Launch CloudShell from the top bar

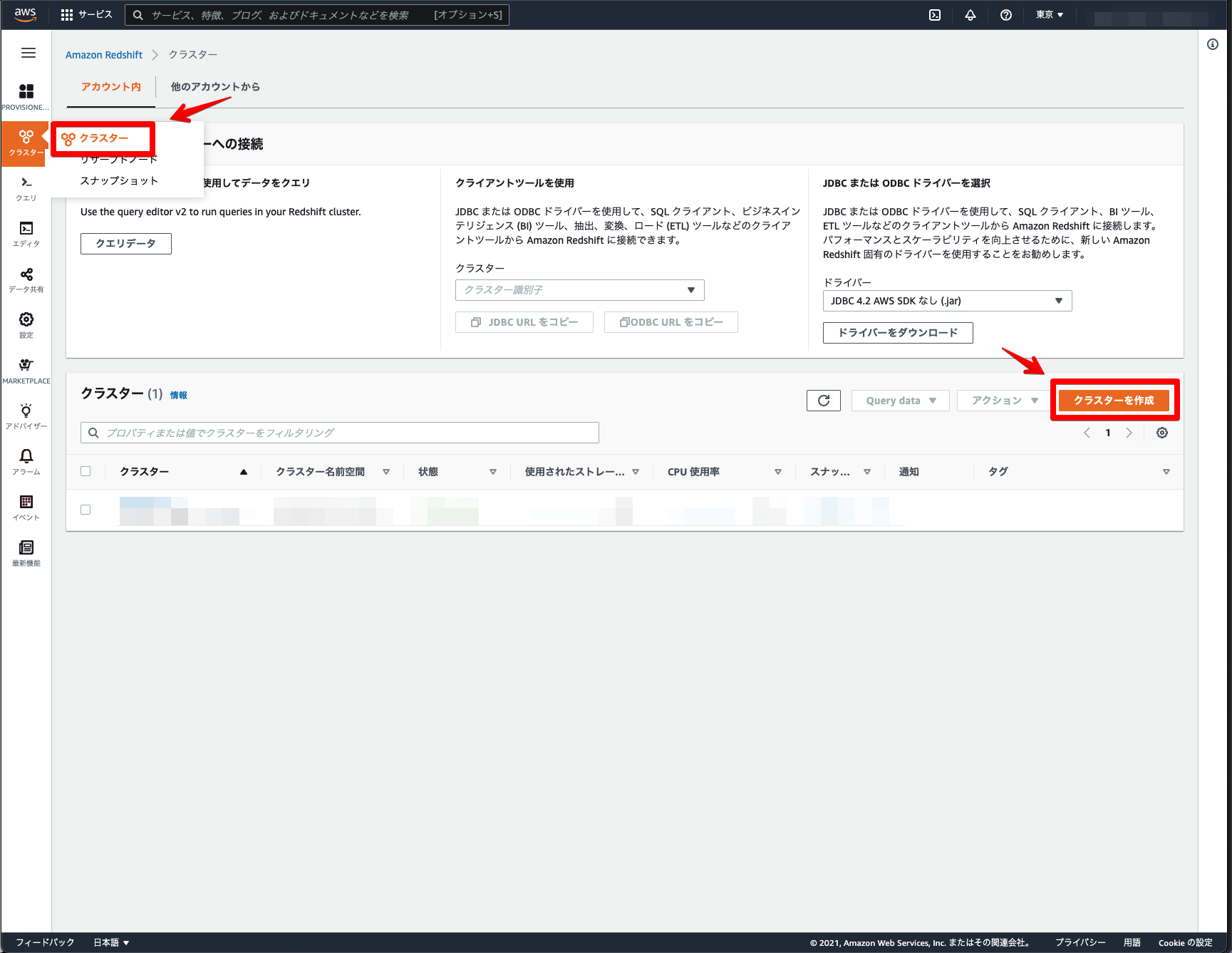tap(935, 15)
